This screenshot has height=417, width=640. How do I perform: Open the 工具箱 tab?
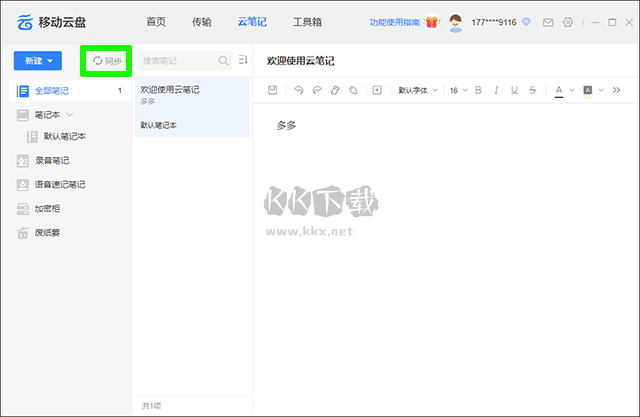[x=306, y=21]
